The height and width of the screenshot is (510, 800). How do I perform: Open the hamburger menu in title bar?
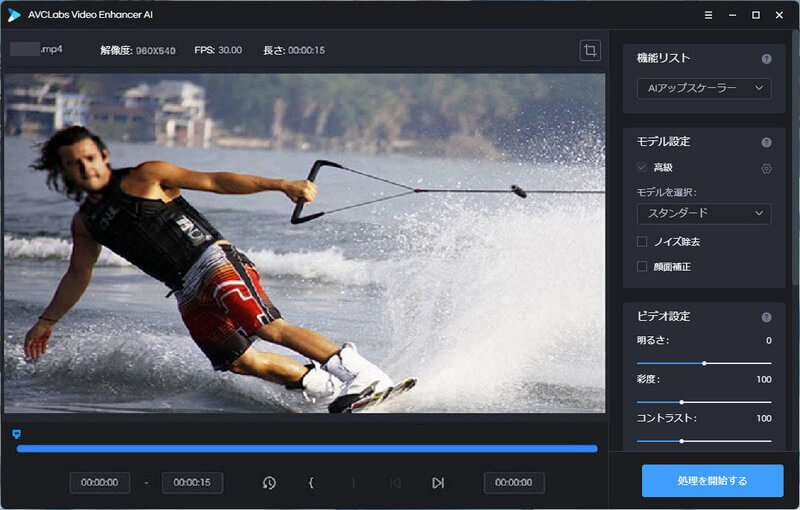[708, 15]
